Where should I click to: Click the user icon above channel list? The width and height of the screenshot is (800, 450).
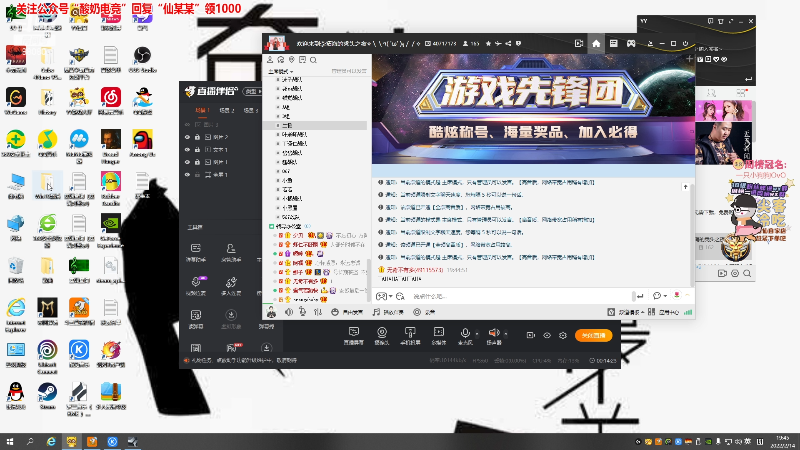click(270, 60)
